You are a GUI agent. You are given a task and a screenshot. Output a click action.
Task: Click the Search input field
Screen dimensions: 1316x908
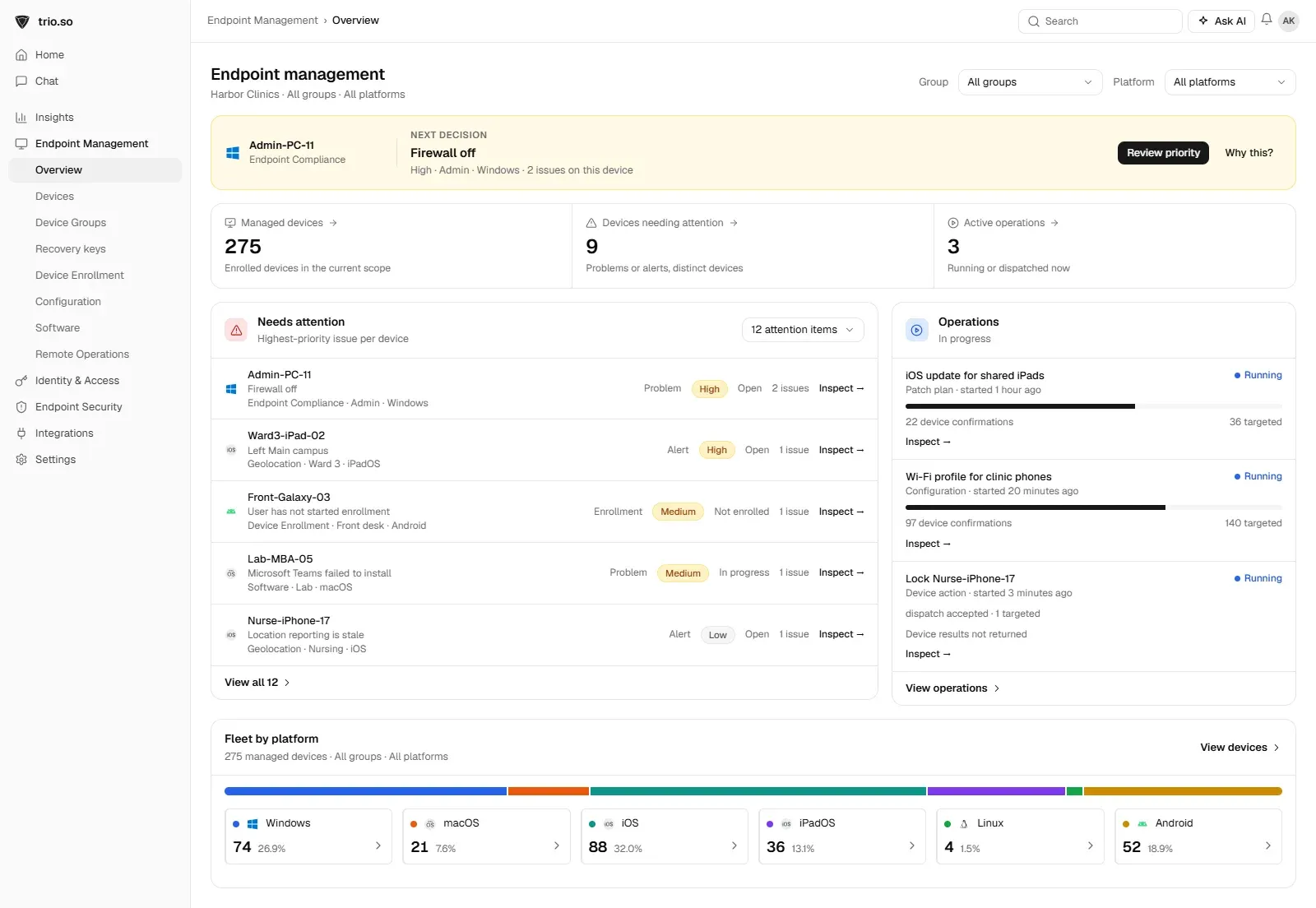click(x=1100, y=21)
